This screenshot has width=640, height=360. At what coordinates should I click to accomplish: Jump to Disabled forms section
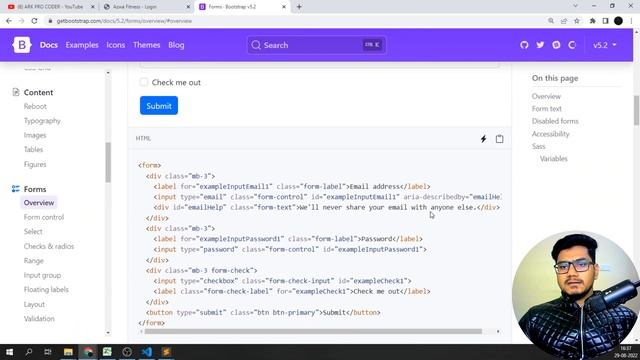coord(555,121)
